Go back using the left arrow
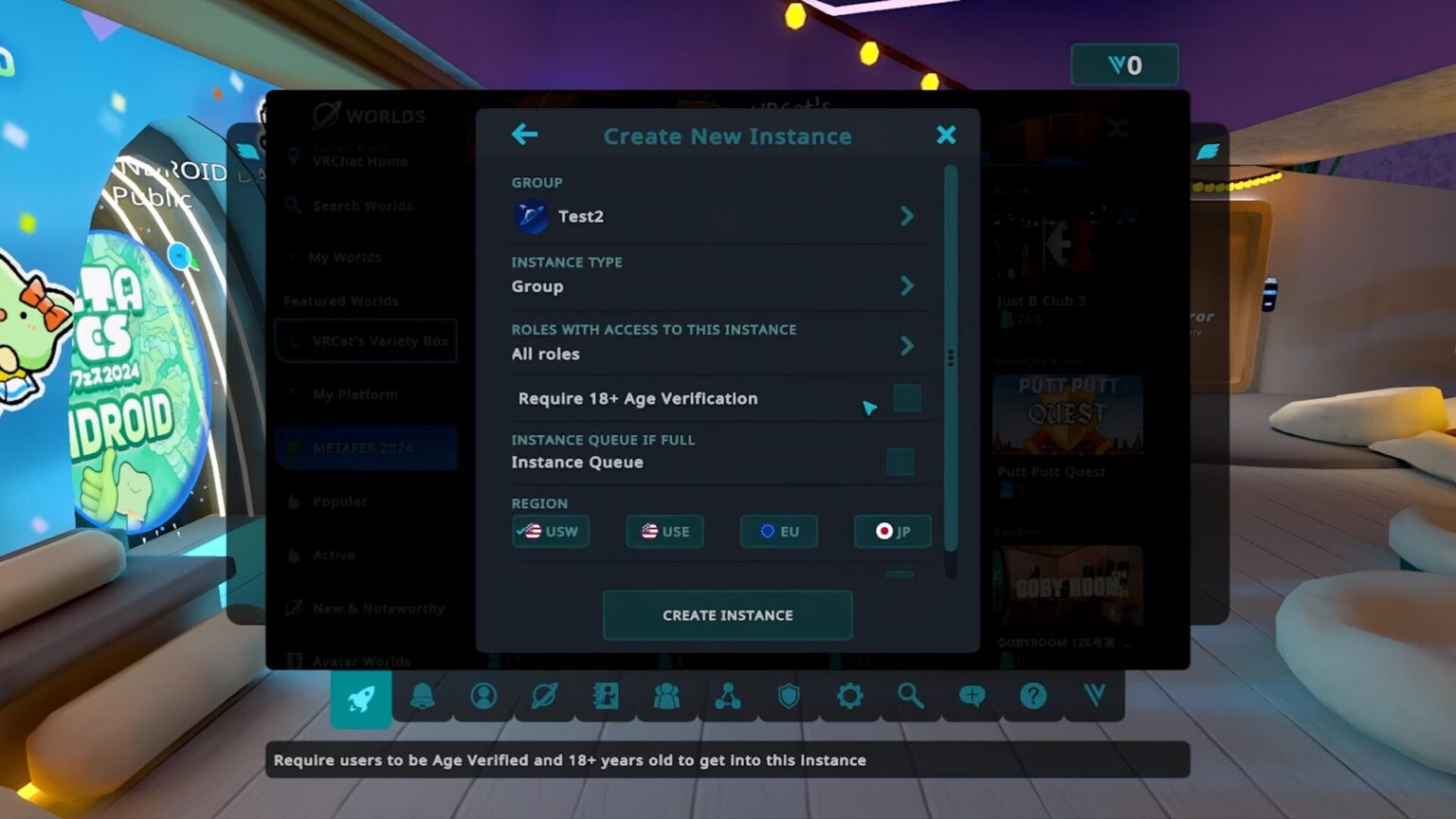The image size is (1456, 819). 524,135
